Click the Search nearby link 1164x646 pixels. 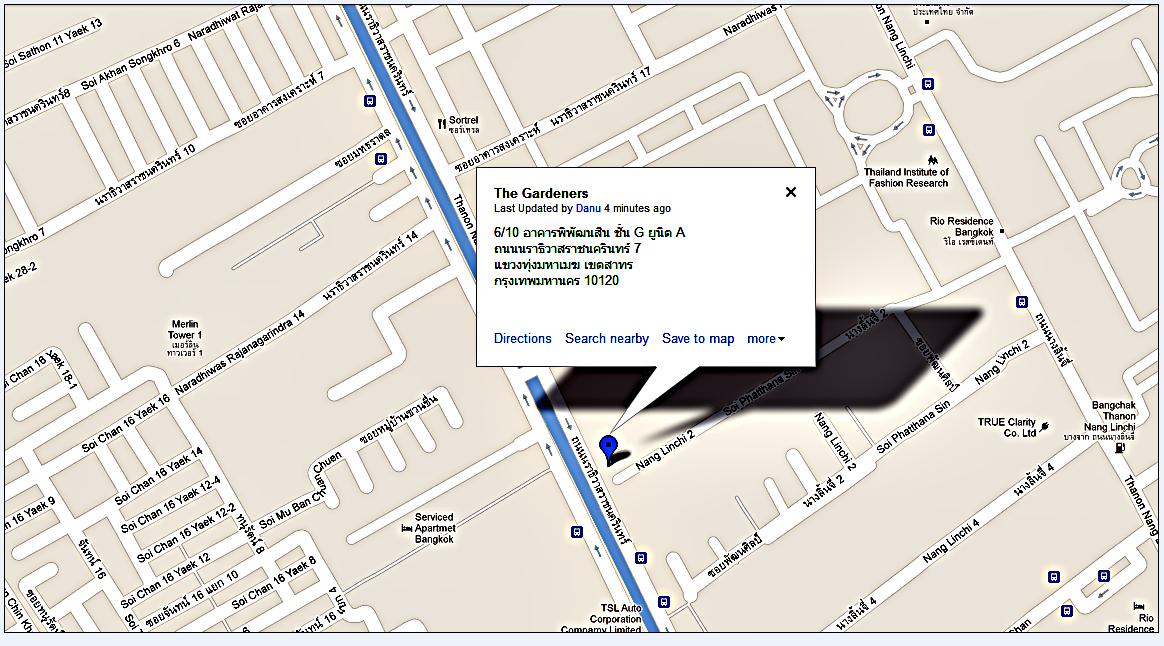606,339
